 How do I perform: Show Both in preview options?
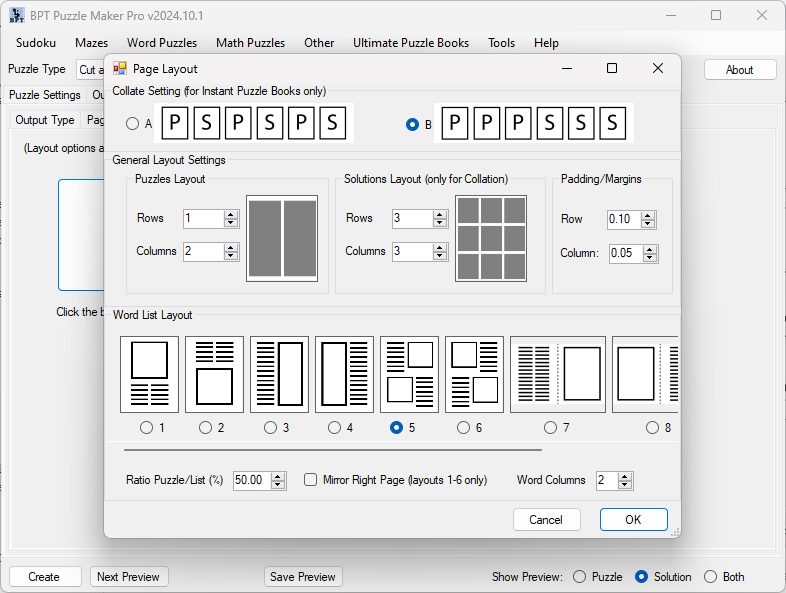(711, 577)
